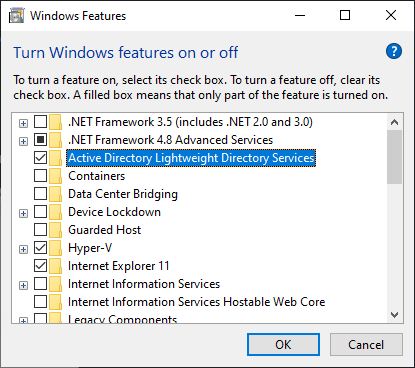Select folder icon beside .NET Framework 4.8 Advanced Services
Screen dimensions: 415x368
coord(55,140)
